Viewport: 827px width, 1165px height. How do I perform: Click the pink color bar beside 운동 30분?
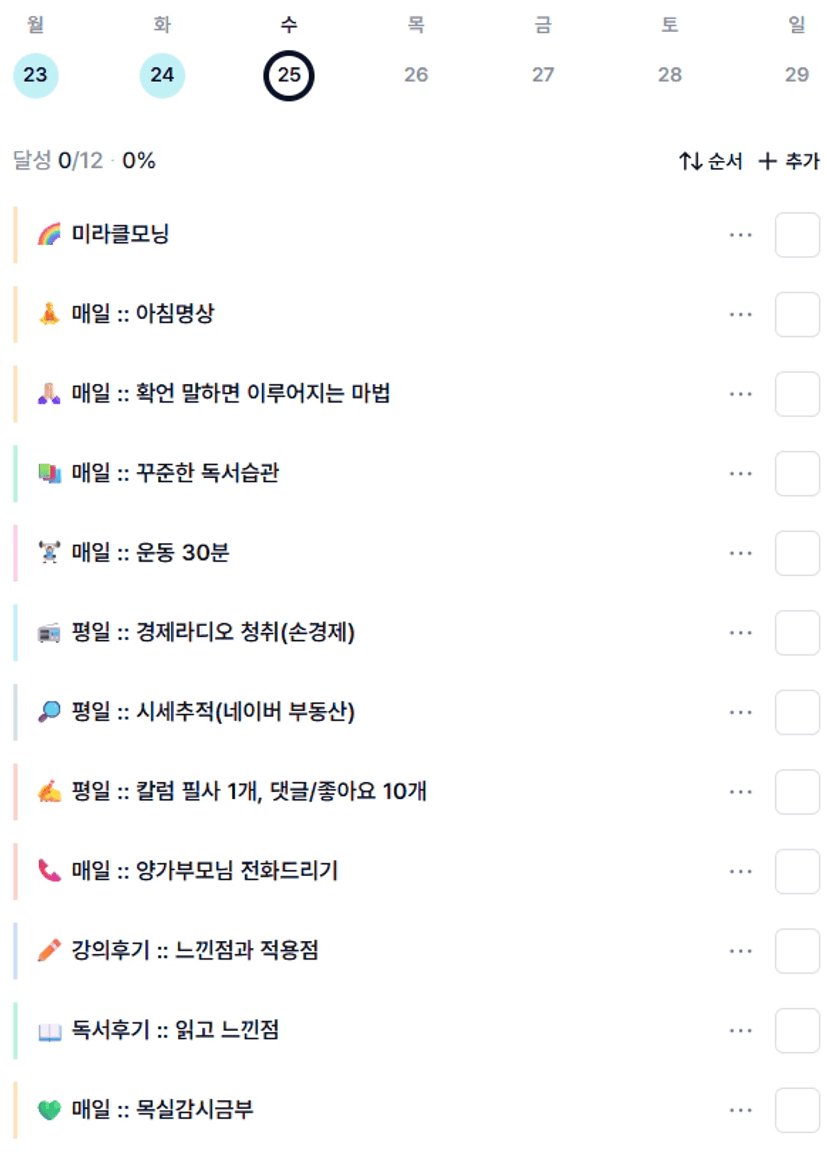pyautogui.click(x=16, y=553)
